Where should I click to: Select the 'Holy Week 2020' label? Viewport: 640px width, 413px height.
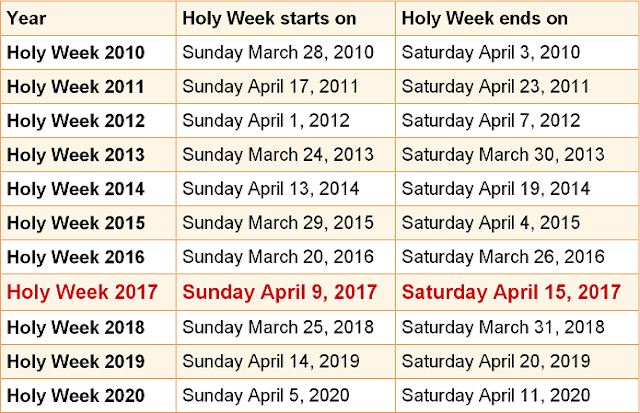[76, 395]
